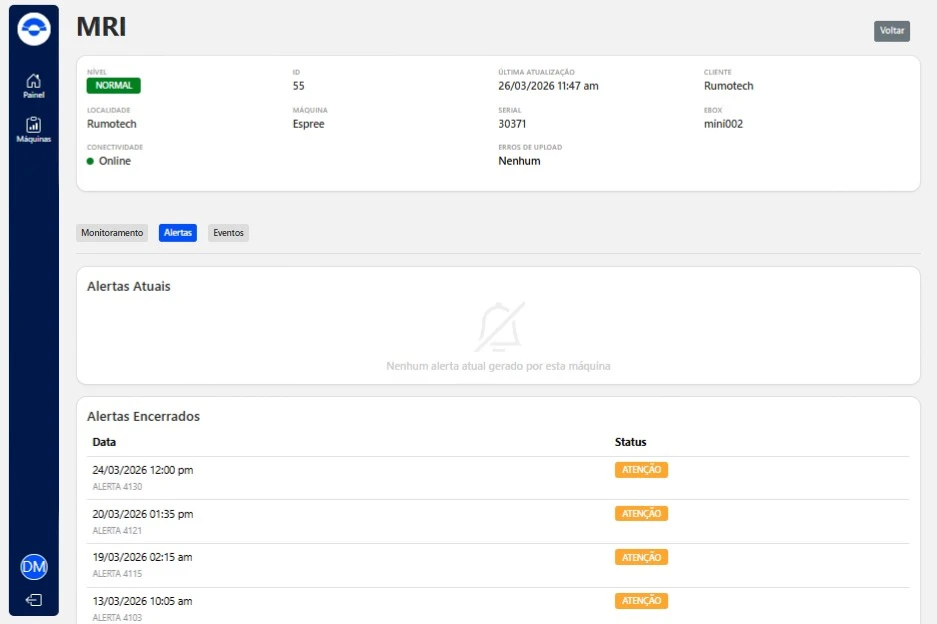The image size is (937, 624).
Task: Click the green Online status dot
Action: tap(91, 161)
